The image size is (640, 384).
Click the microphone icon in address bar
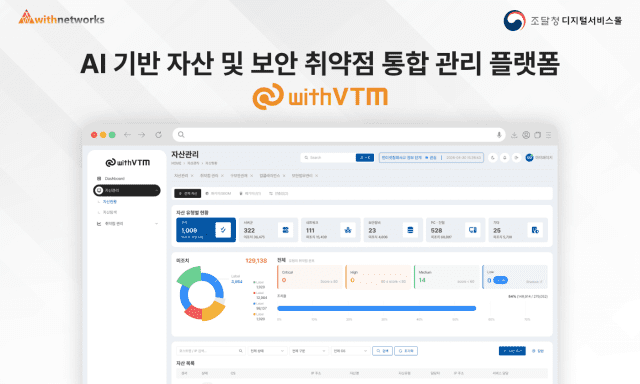coord(499,135)
